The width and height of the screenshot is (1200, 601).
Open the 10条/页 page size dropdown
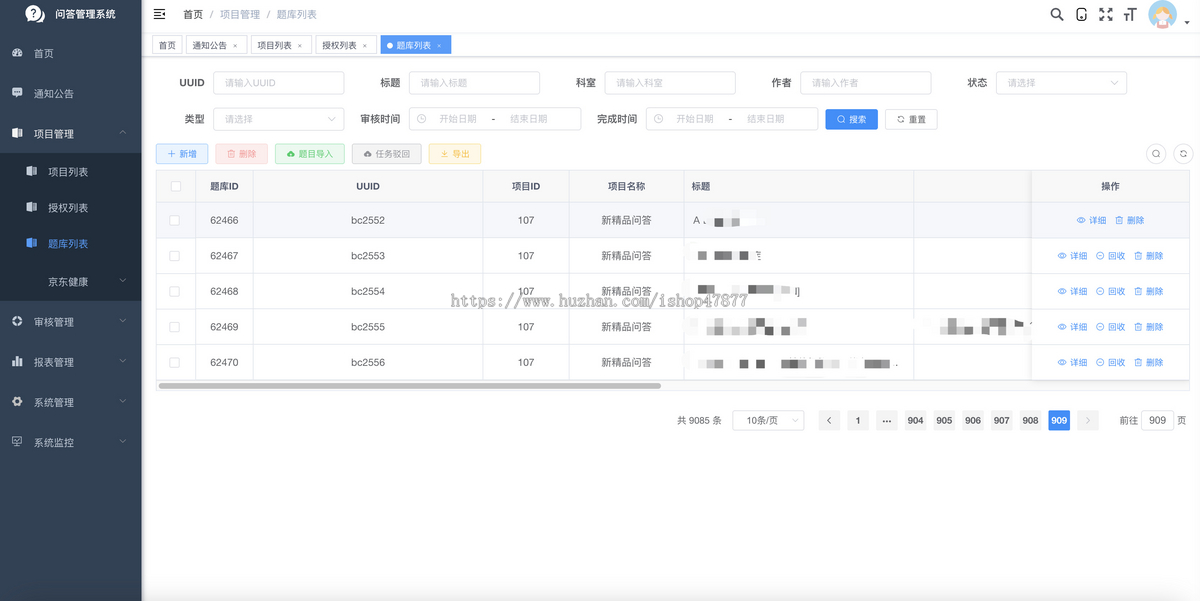[x=768, y=421]
